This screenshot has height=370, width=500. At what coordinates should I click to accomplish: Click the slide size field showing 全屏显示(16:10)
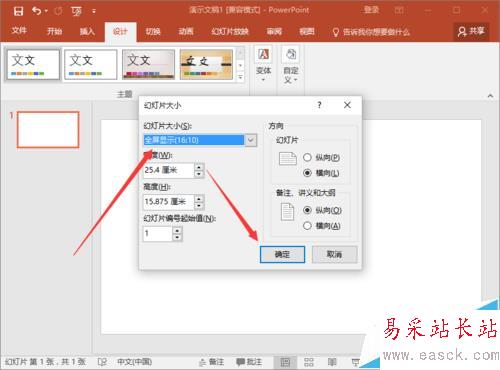(194, 140)
